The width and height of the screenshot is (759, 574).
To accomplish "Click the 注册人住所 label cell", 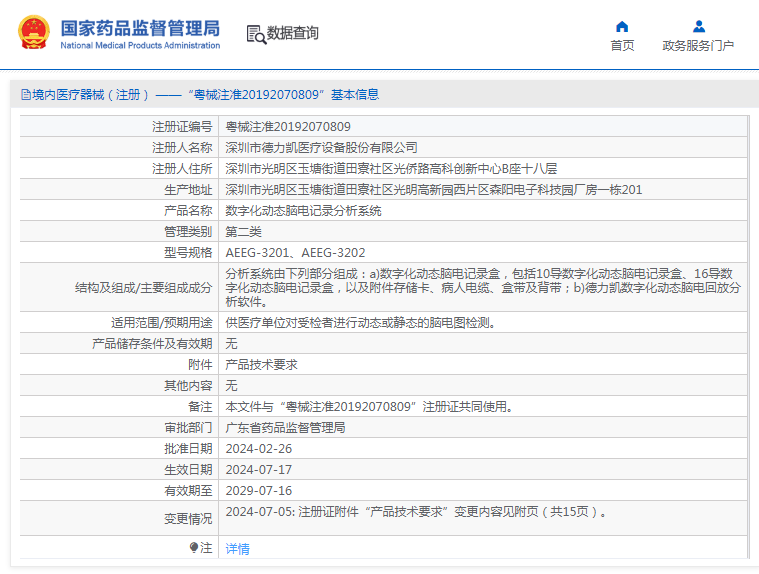I will pos(119,168).
